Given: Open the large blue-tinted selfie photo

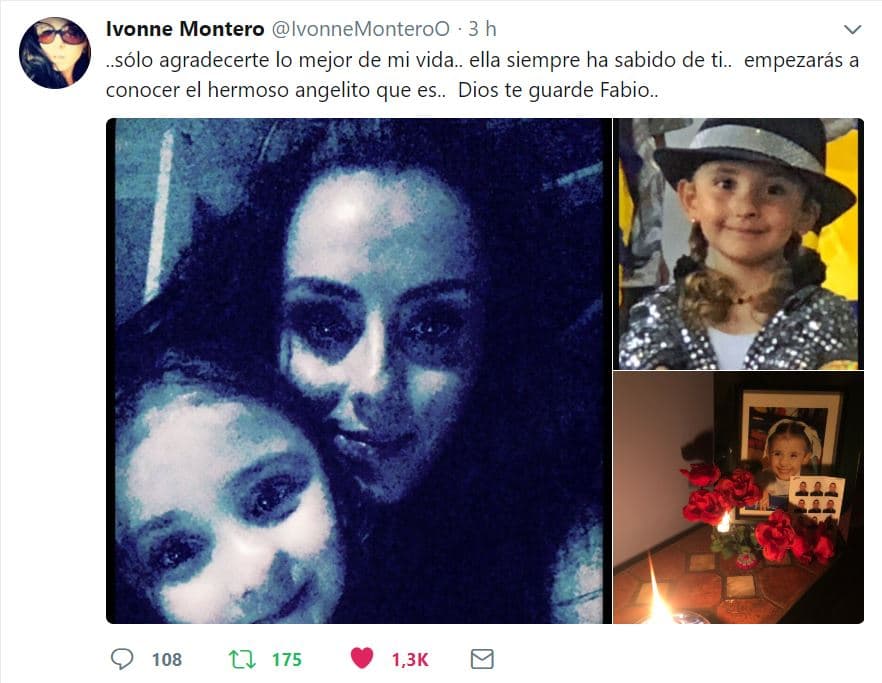Looking at the screenshot, I should point(358,371).
